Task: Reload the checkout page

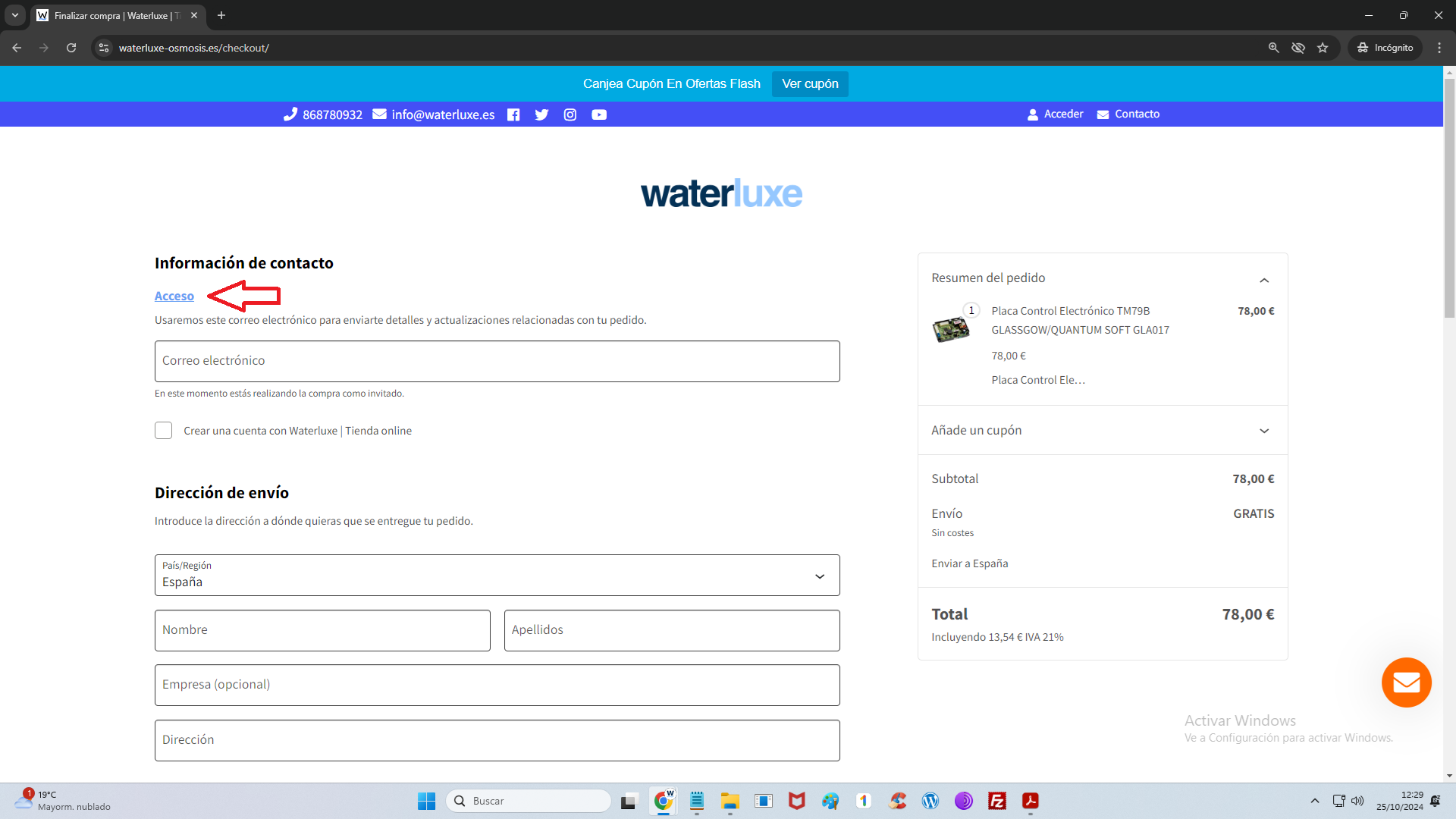Action: click(x=71, y=48)
